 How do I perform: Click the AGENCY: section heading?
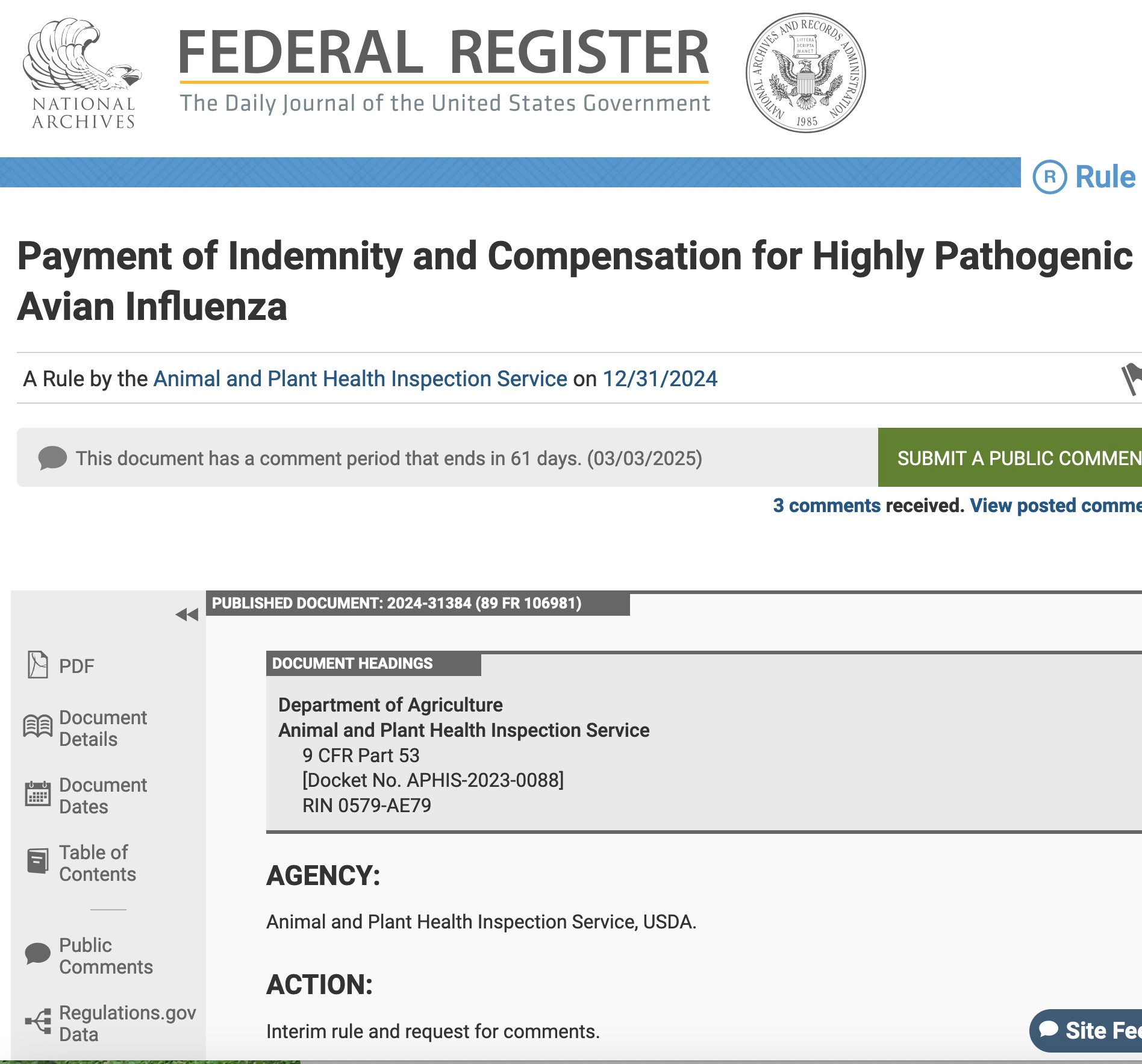[323, 875]
